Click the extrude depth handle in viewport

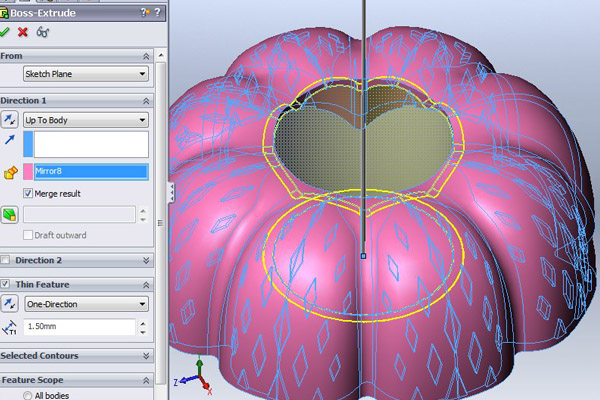[x=364, y=256]
